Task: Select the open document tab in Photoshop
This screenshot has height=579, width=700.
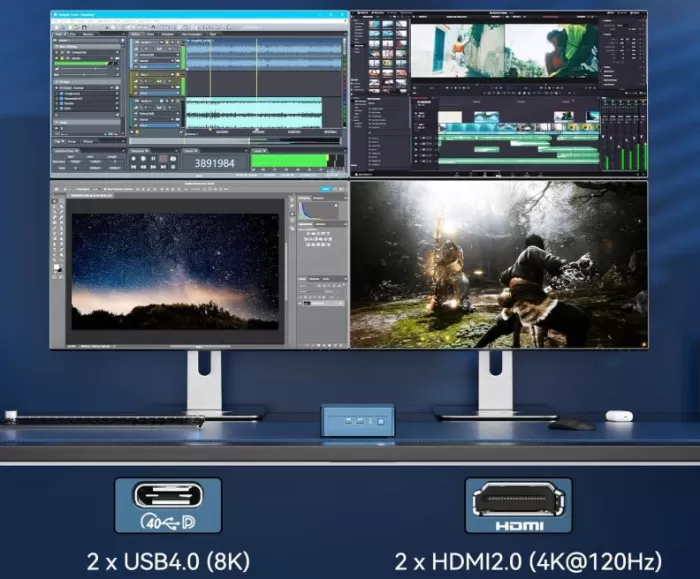Action: (91, 196)
